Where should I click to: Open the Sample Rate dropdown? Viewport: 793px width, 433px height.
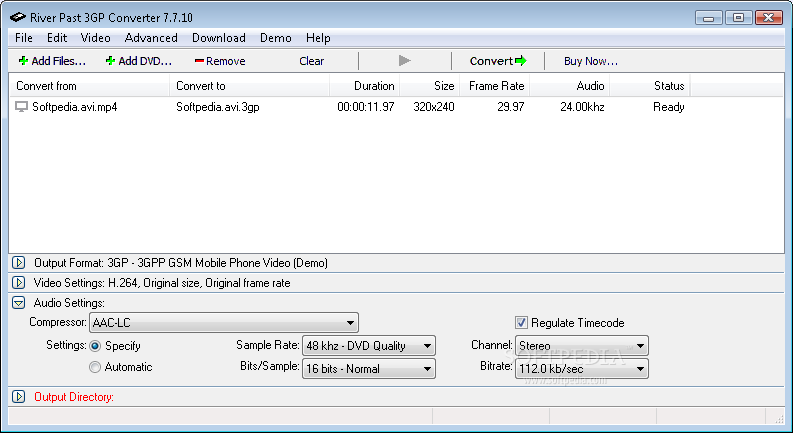368,346
